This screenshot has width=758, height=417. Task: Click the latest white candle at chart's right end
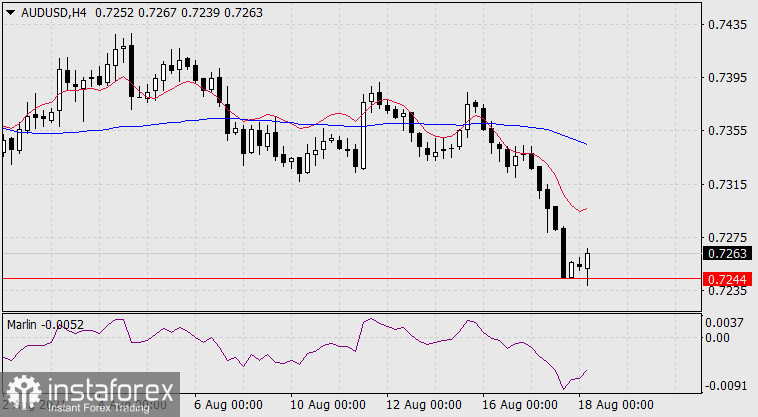(x=587, y=261)
